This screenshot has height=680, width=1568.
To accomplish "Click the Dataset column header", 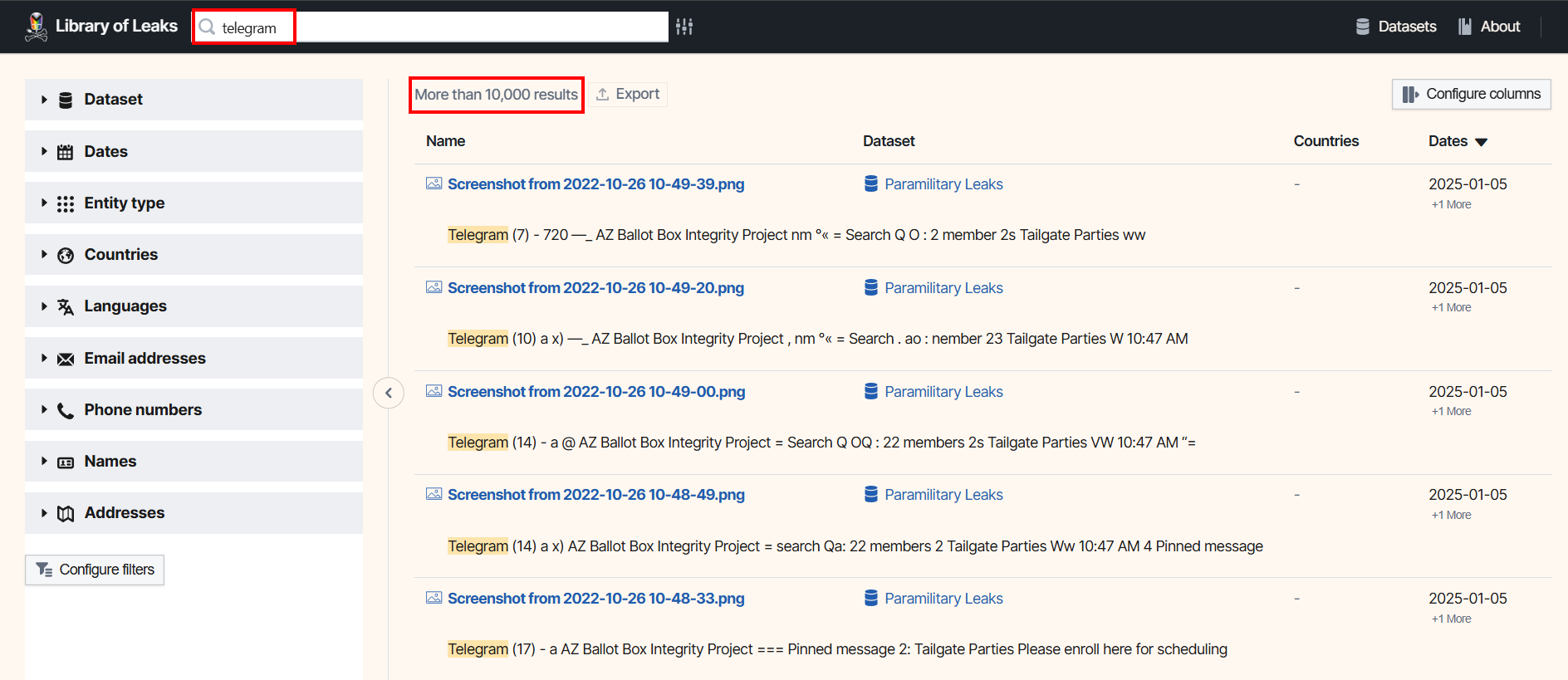I will (889, 141).
